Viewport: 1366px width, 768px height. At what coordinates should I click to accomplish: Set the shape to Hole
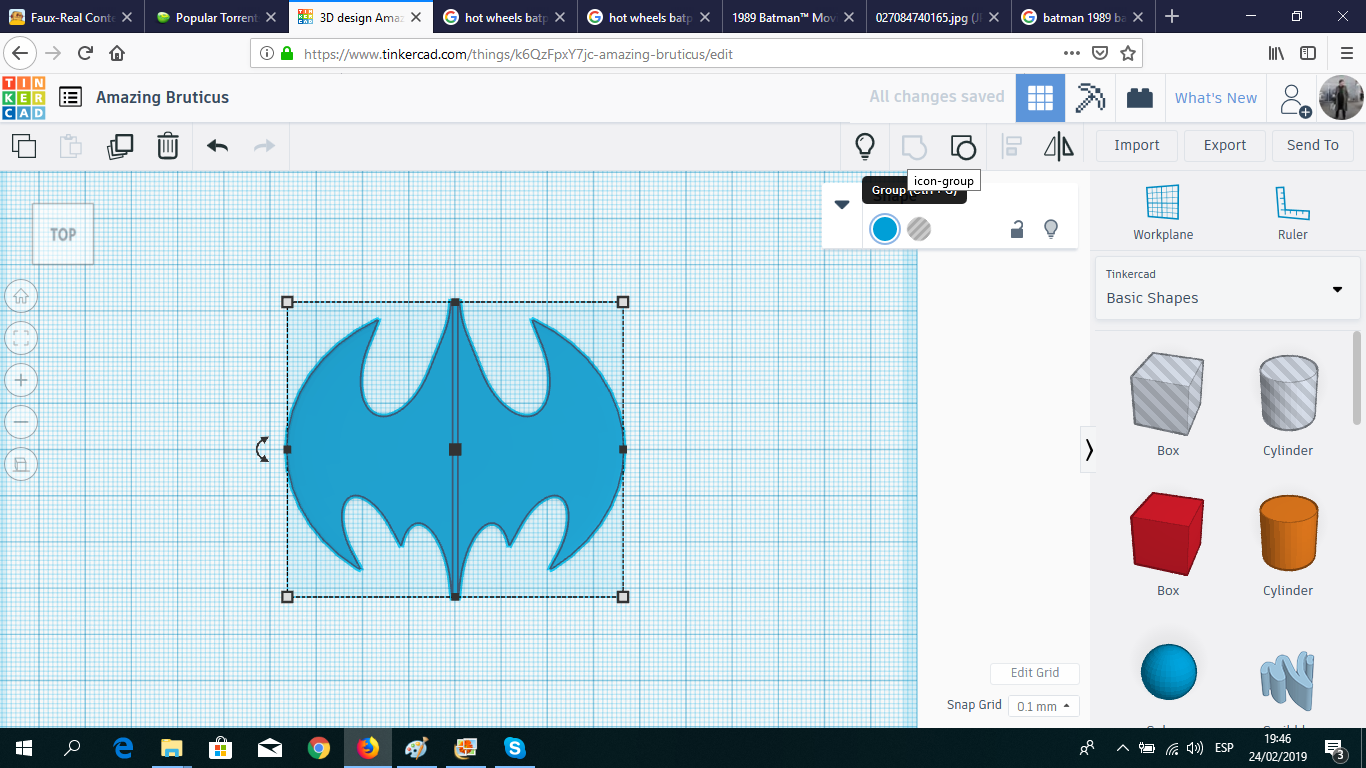919,229
